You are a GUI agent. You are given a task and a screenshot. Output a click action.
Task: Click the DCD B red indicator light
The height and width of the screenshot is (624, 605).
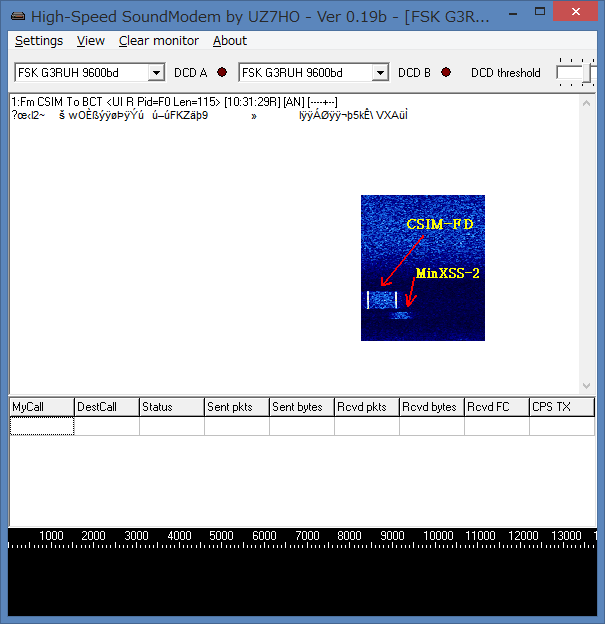[x=446, y=72]
